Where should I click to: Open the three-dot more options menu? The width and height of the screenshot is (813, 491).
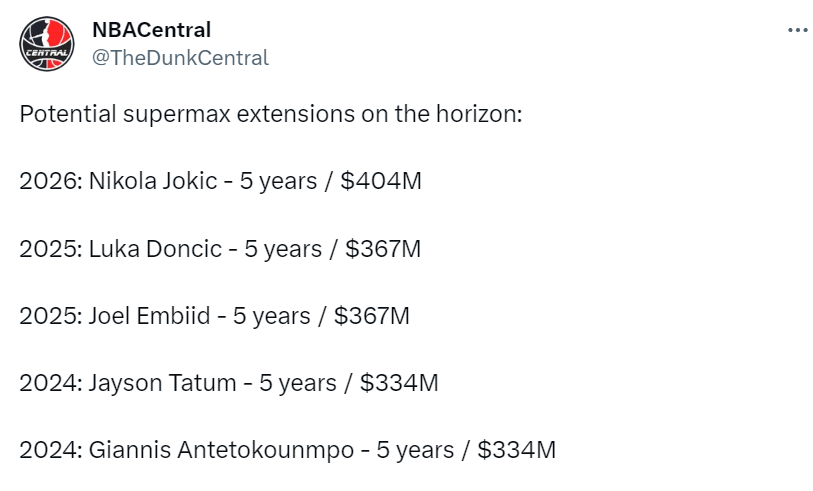pyautogui.click(x=797, y=30)
